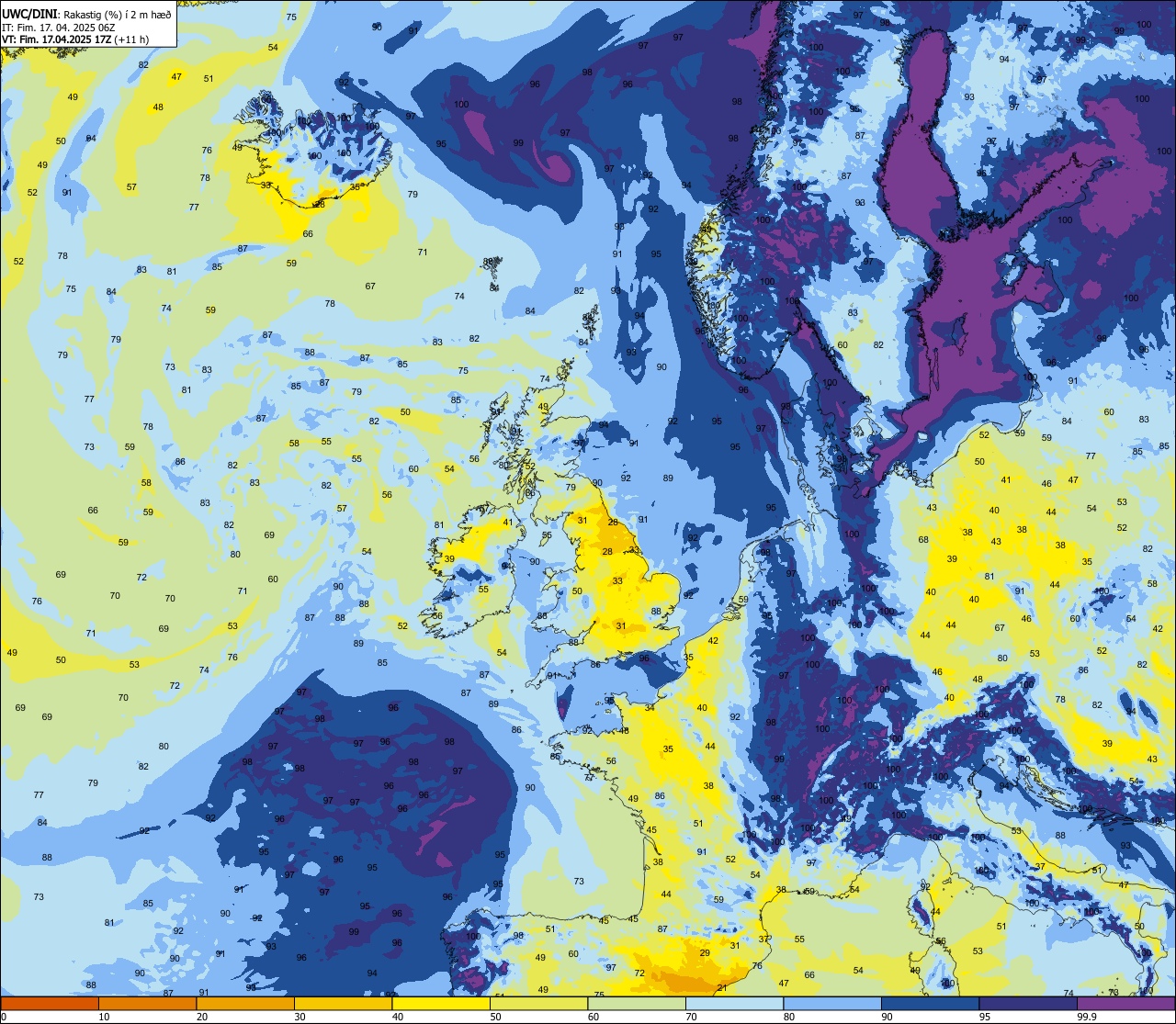Click the legend tick label '10'
The height and width of the screenshot is (1024, 1176).
(x=104, y=1017)
